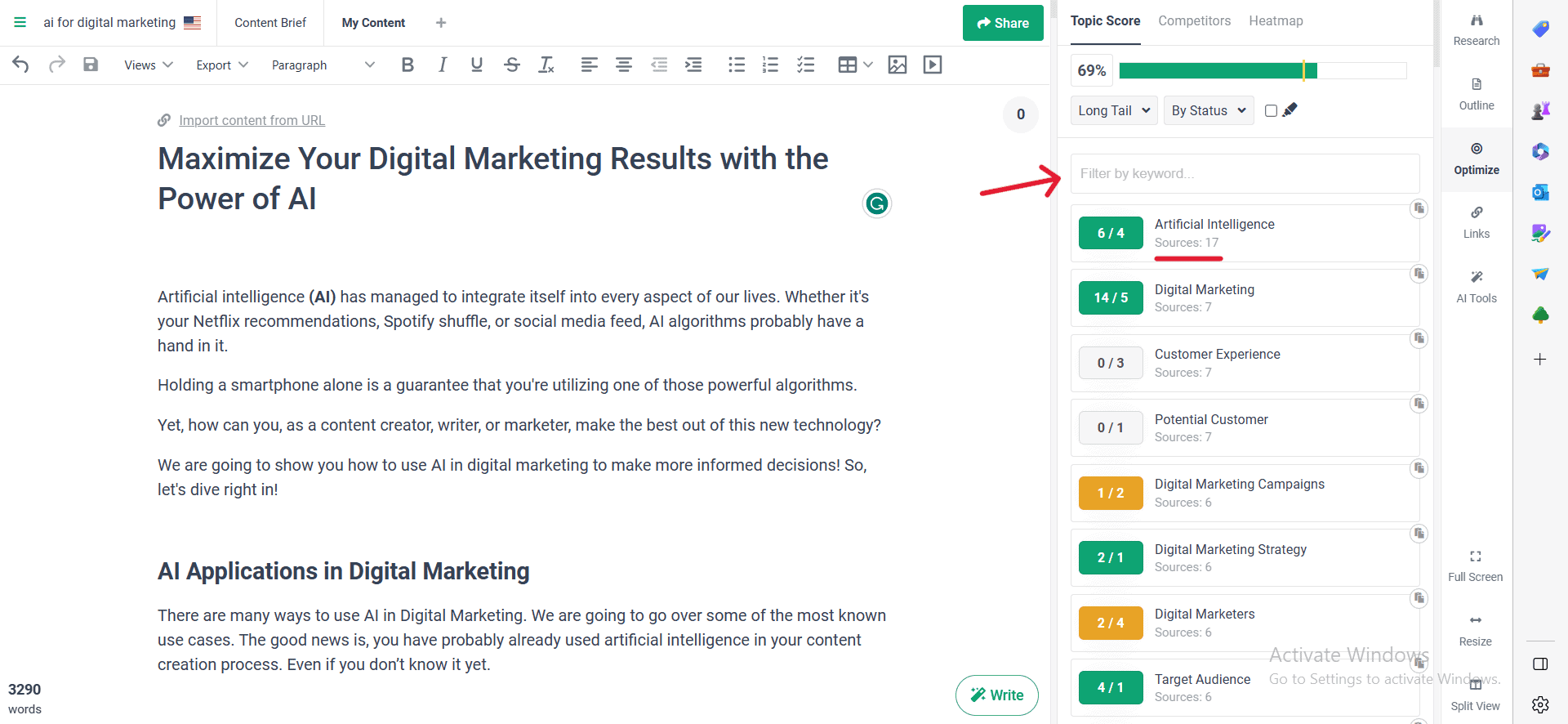Open the Paragraph style dropdown
1568x724 pixels.
click(323, 65)
